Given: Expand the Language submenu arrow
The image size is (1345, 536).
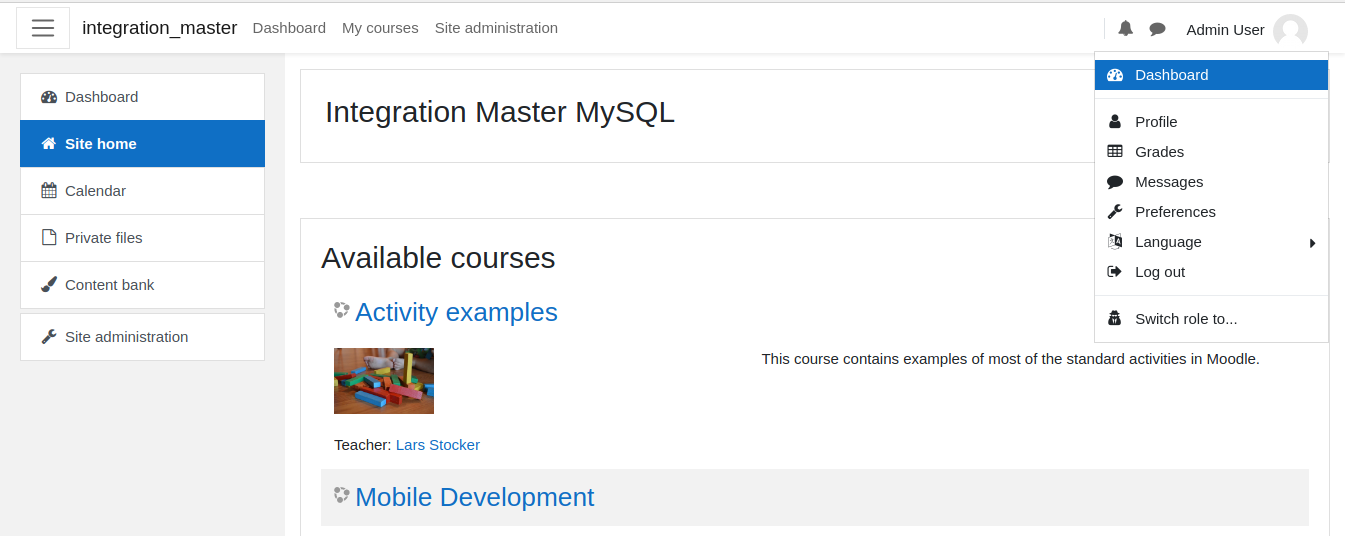Looking at the screenshot, I should pos(1312,243).
